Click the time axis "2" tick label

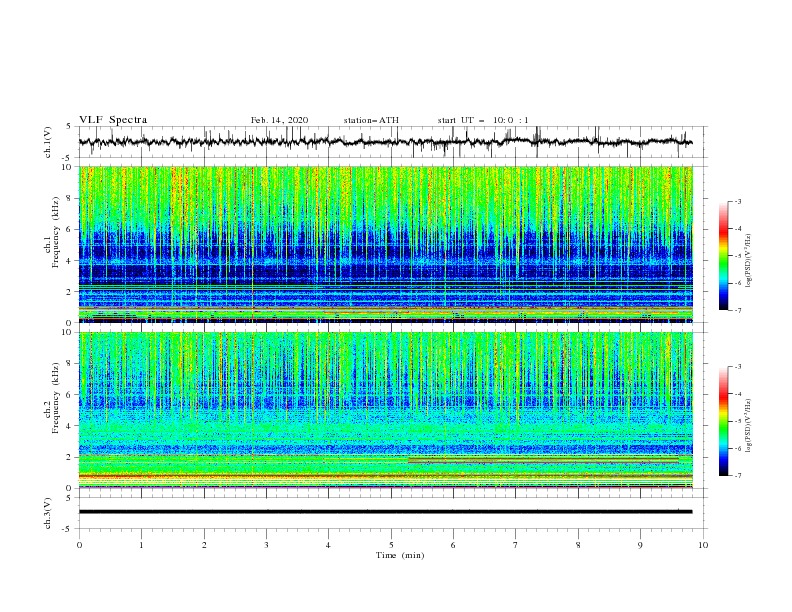click(204, 545)
